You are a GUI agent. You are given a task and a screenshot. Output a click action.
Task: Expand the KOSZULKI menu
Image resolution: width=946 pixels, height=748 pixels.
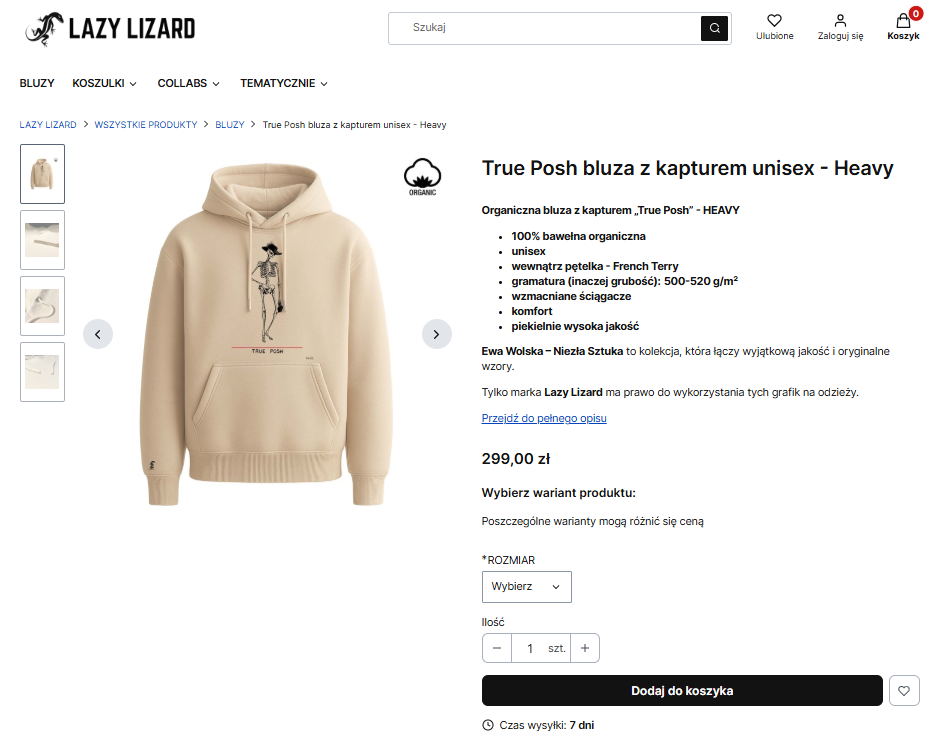104,83
